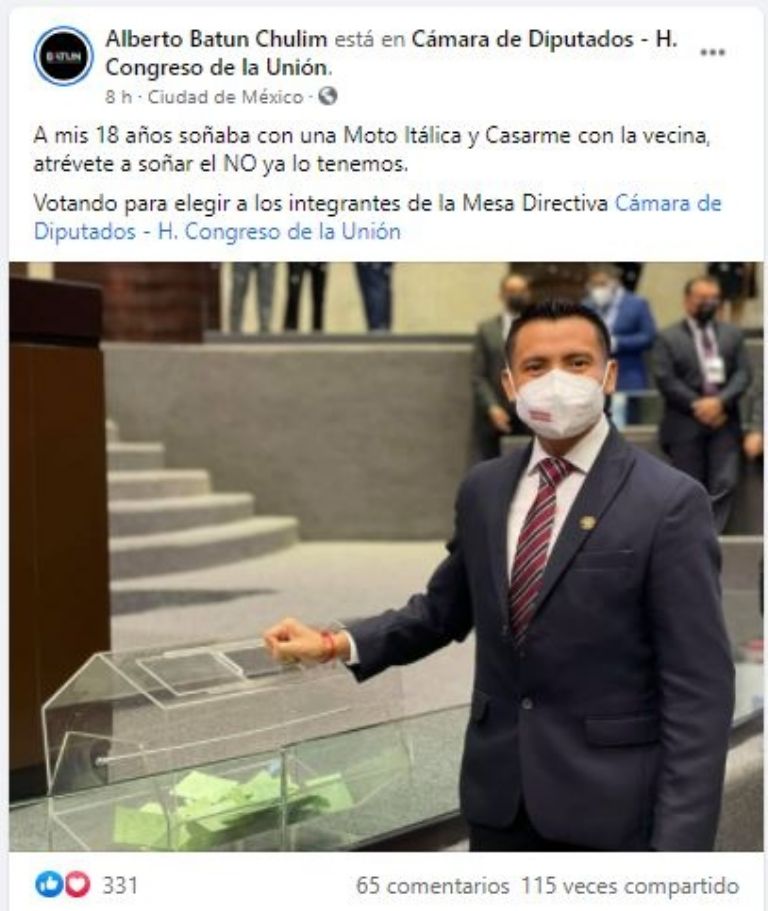Open the post photo of man voting
Viewport: 768px width, 911px height.
(x=386, y=556)
